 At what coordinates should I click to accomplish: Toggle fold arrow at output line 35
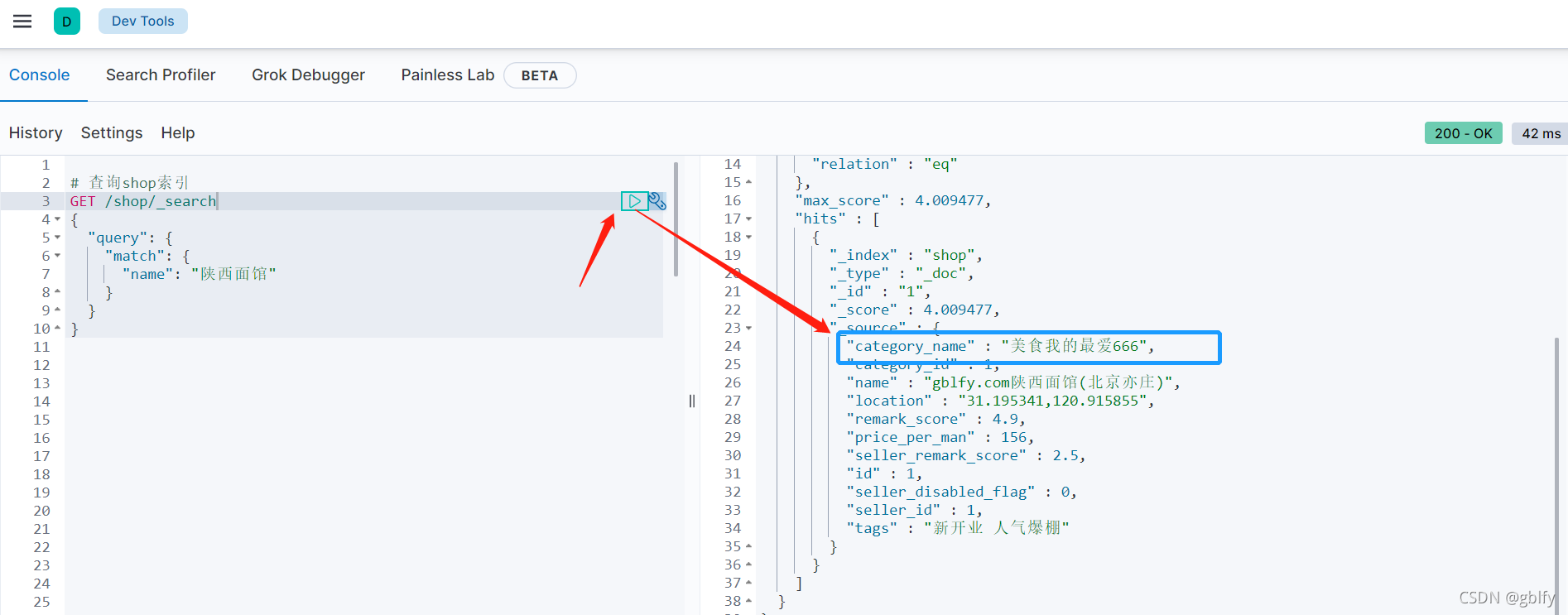click(x=748, y=546)
